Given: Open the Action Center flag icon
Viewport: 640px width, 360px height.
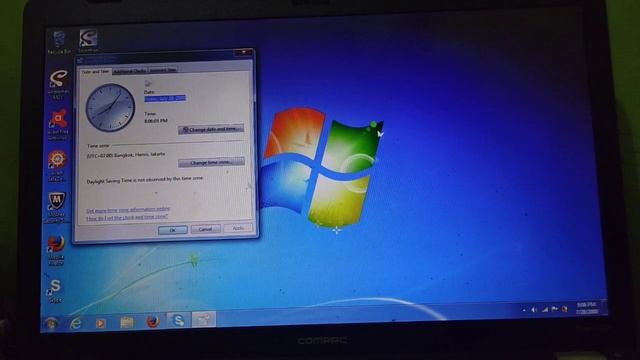Looking at the screenshot, I should click(x=554, y=309).
